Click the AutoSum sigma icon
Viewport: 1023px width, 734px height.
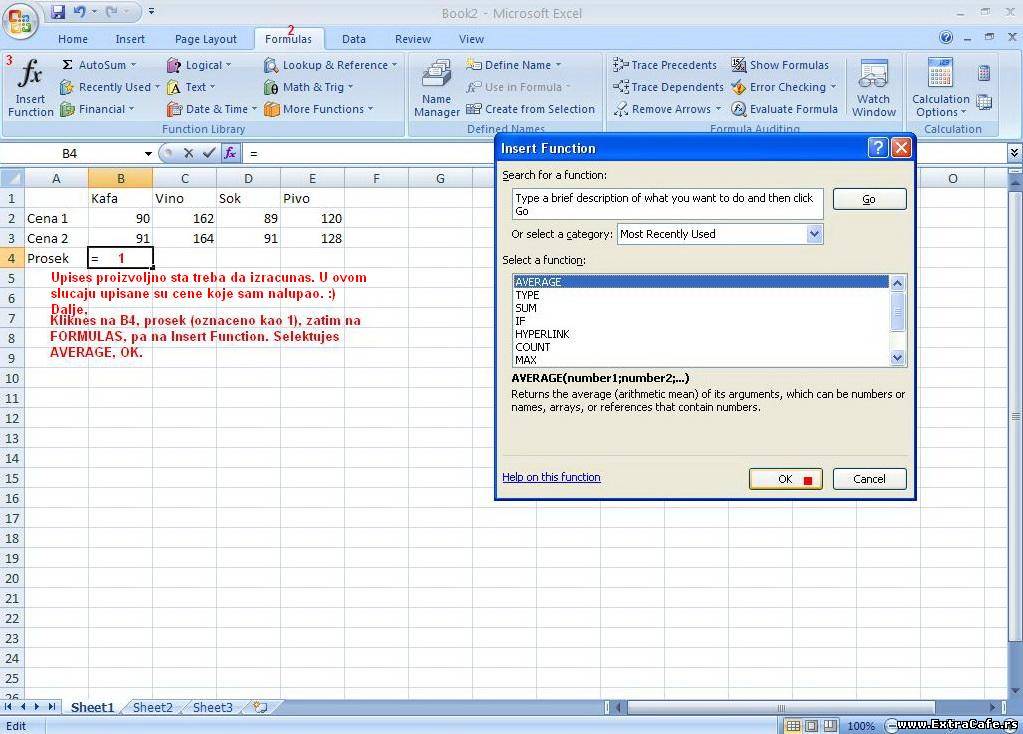pos(67,65)
